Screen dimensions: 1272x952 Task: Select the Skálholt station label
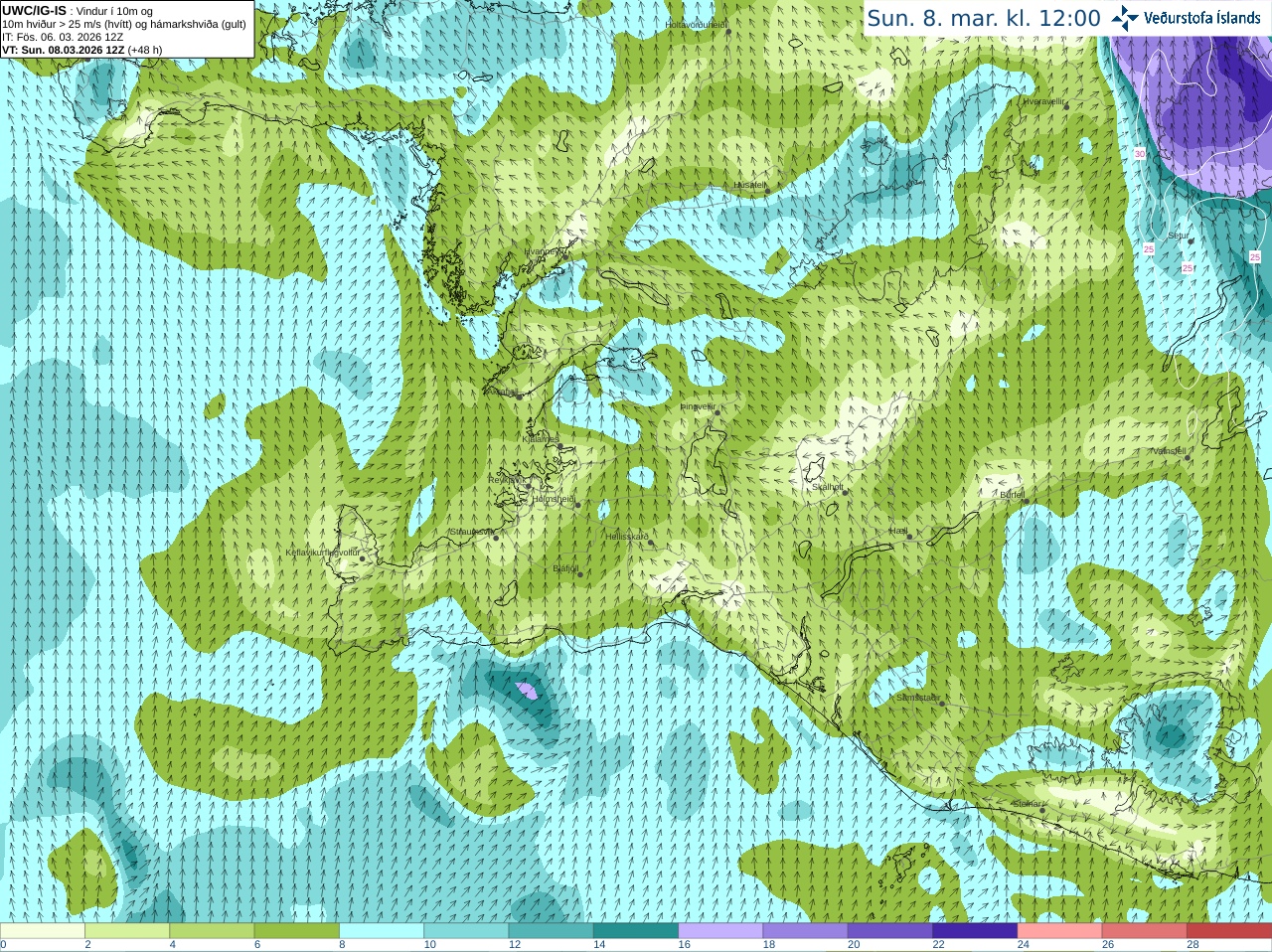827,487
